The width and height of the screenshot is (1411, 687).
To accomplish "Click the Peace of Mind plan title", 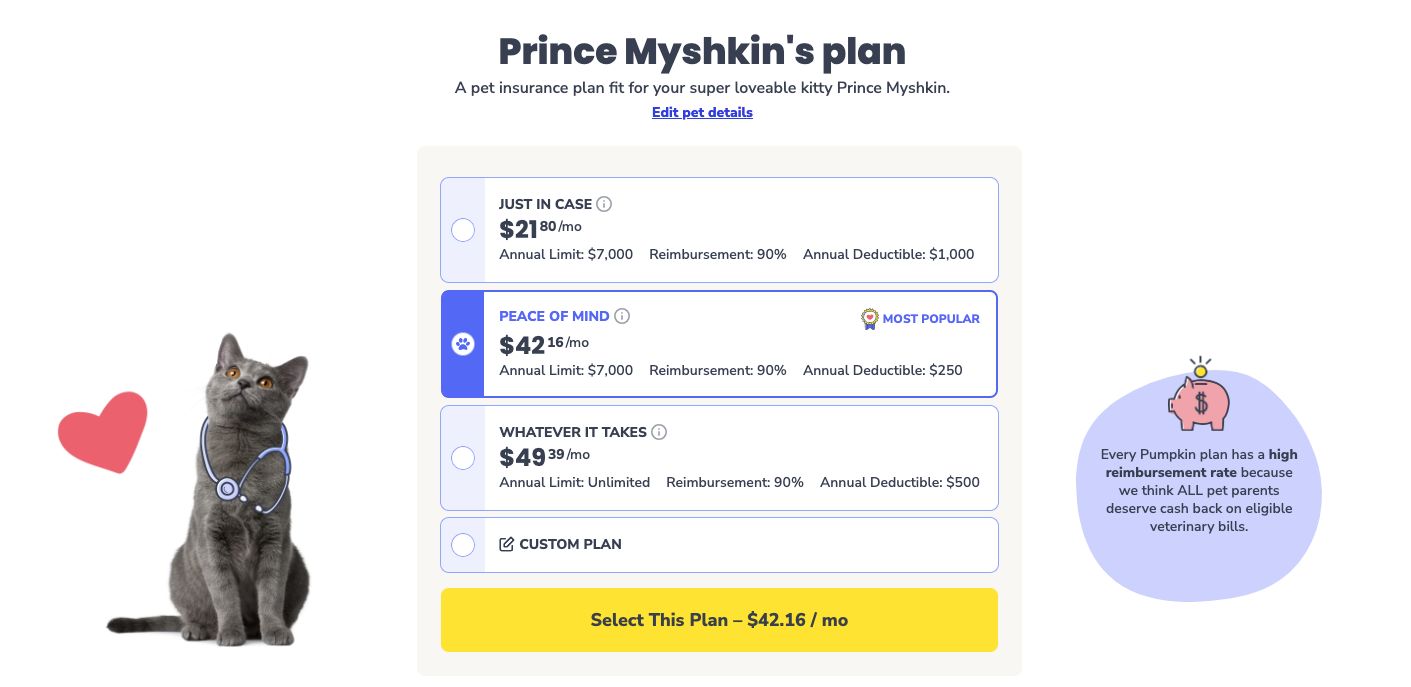I will point(554,316).
